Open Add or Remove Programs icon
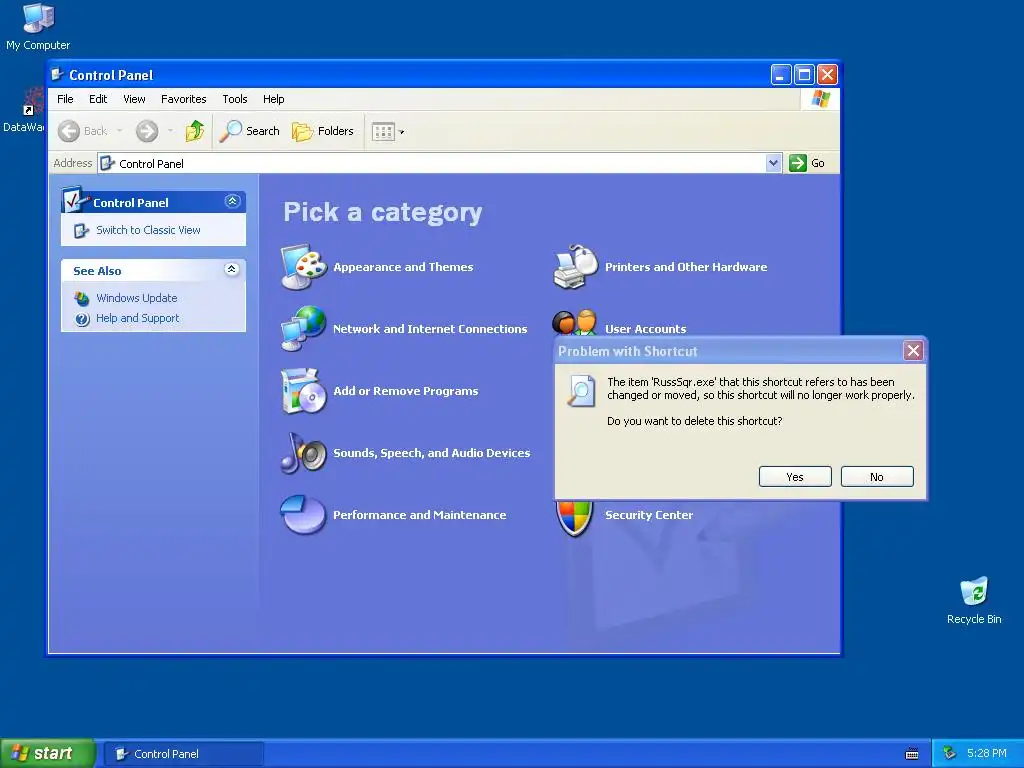Image resolution: width=1024 pixels, height=768 pixels. [x=304, y=391]
